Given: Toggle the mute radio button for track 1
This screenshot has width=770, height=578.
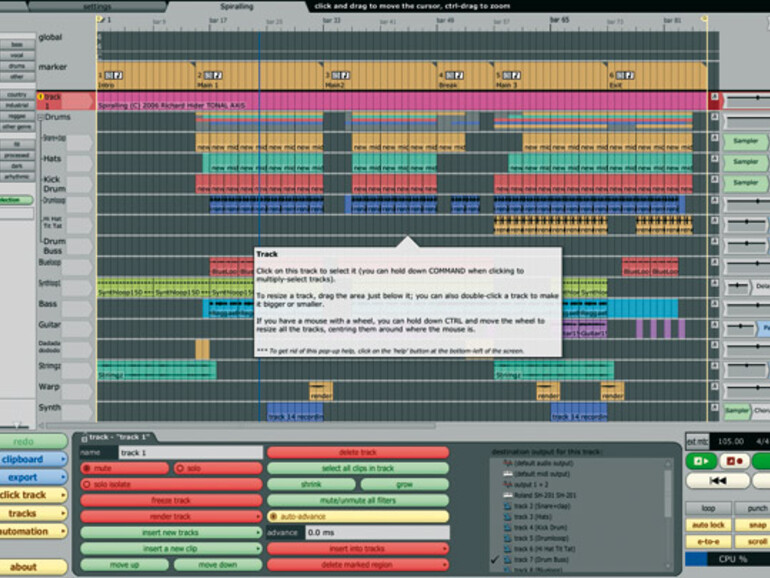Looking at the screenshot, I should [x=88, y=468].
